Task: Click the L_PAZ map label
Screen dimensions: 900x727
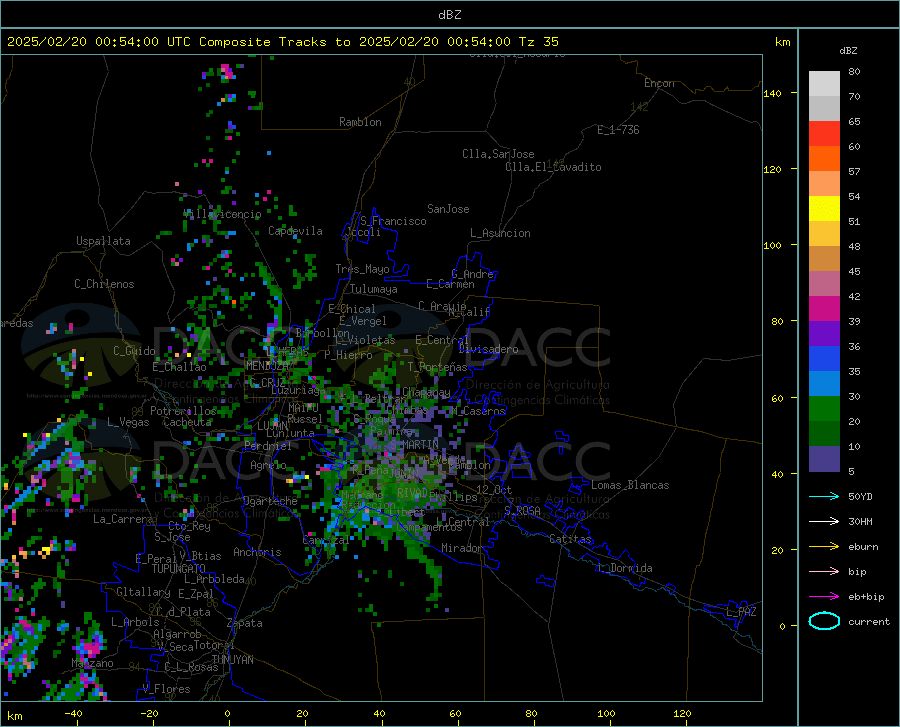Action: pos(741,612)
